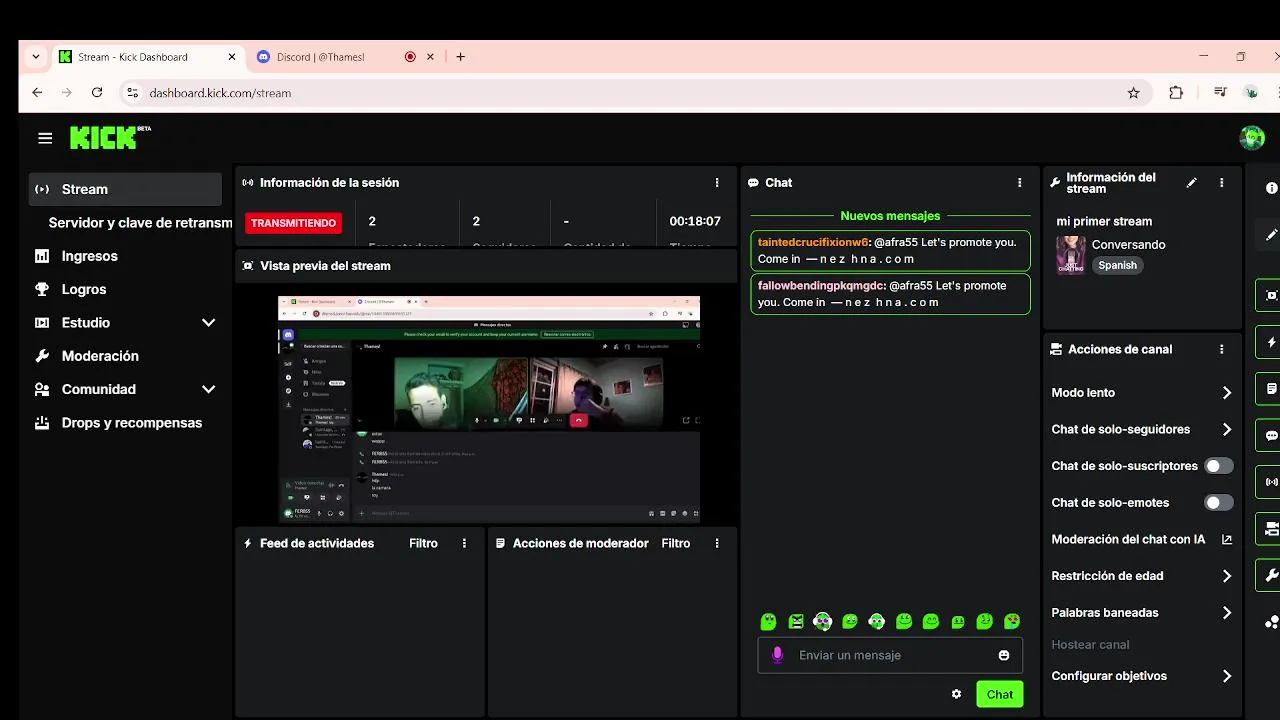Image resolution: width=1280 pixels, height=720 pixels.
Task: Open Información de la sesión options menu
Action: [x=717, y=183]
